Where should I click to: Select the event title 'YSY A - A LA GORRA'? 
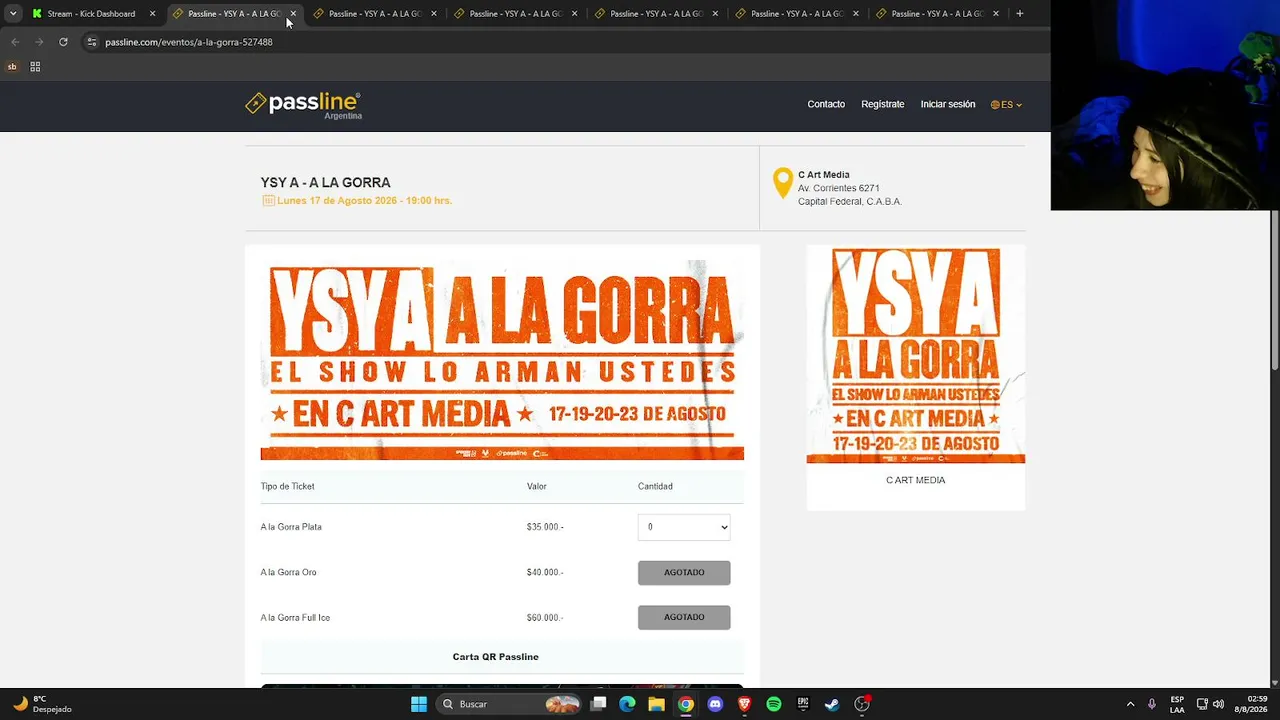(x=325, y=182)
